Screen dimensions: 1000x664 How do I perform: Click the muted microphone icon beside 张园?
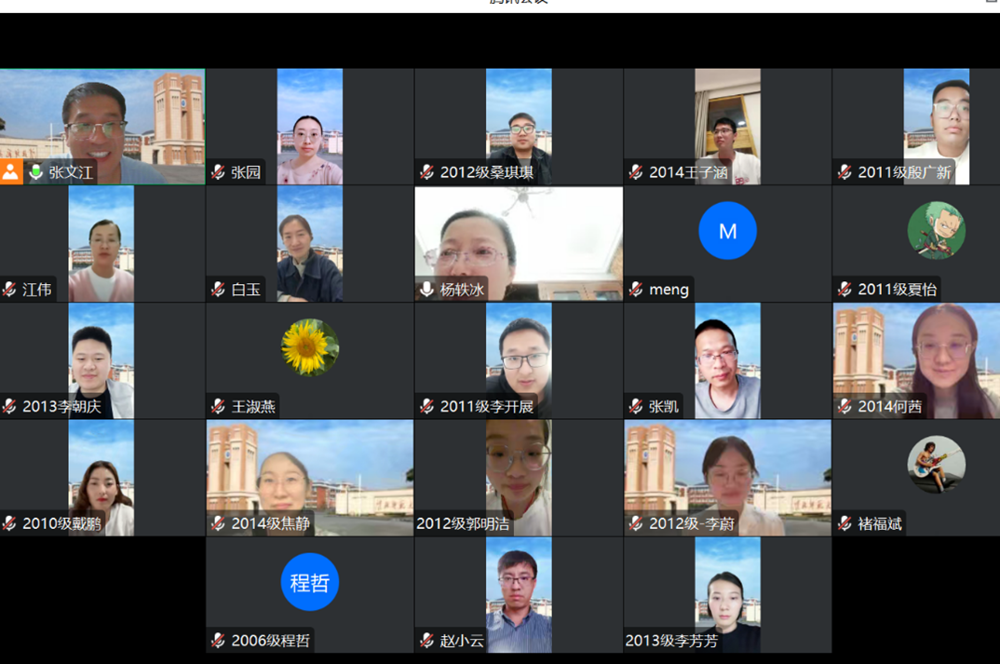pyautogui.click(x=218, y=172)
